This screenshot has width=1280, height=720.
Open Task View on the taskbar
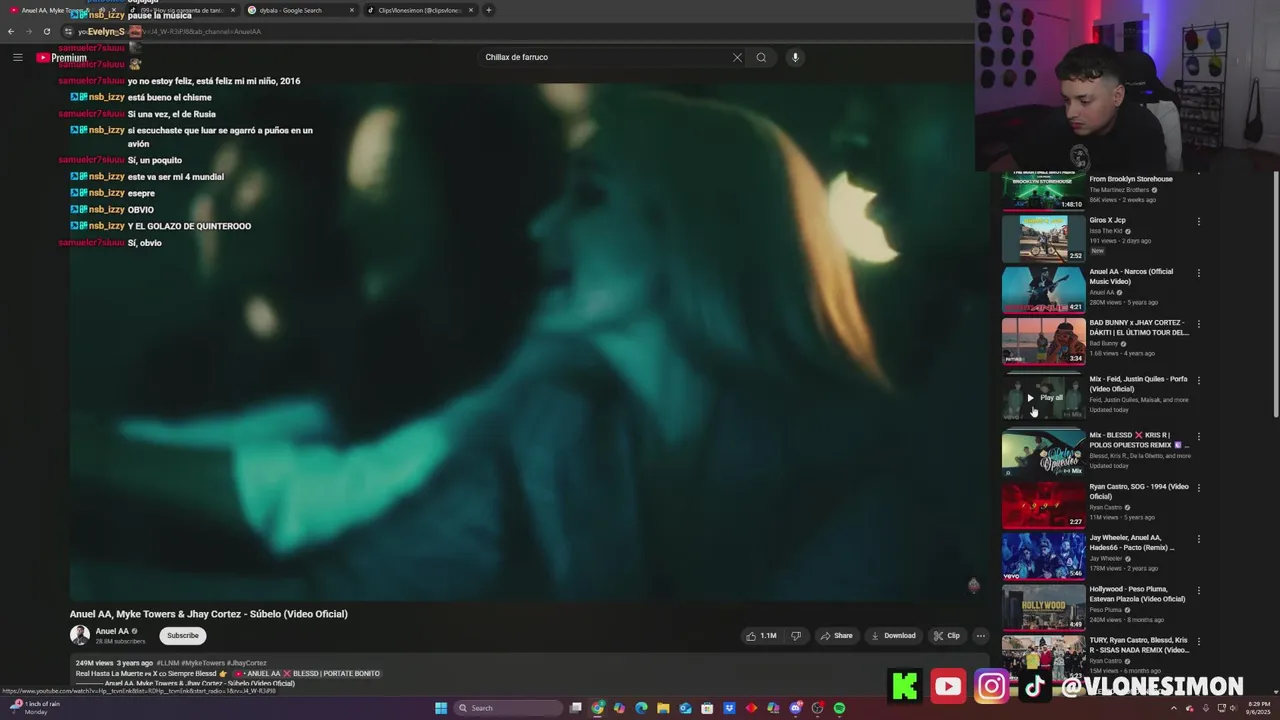point(576,708)
